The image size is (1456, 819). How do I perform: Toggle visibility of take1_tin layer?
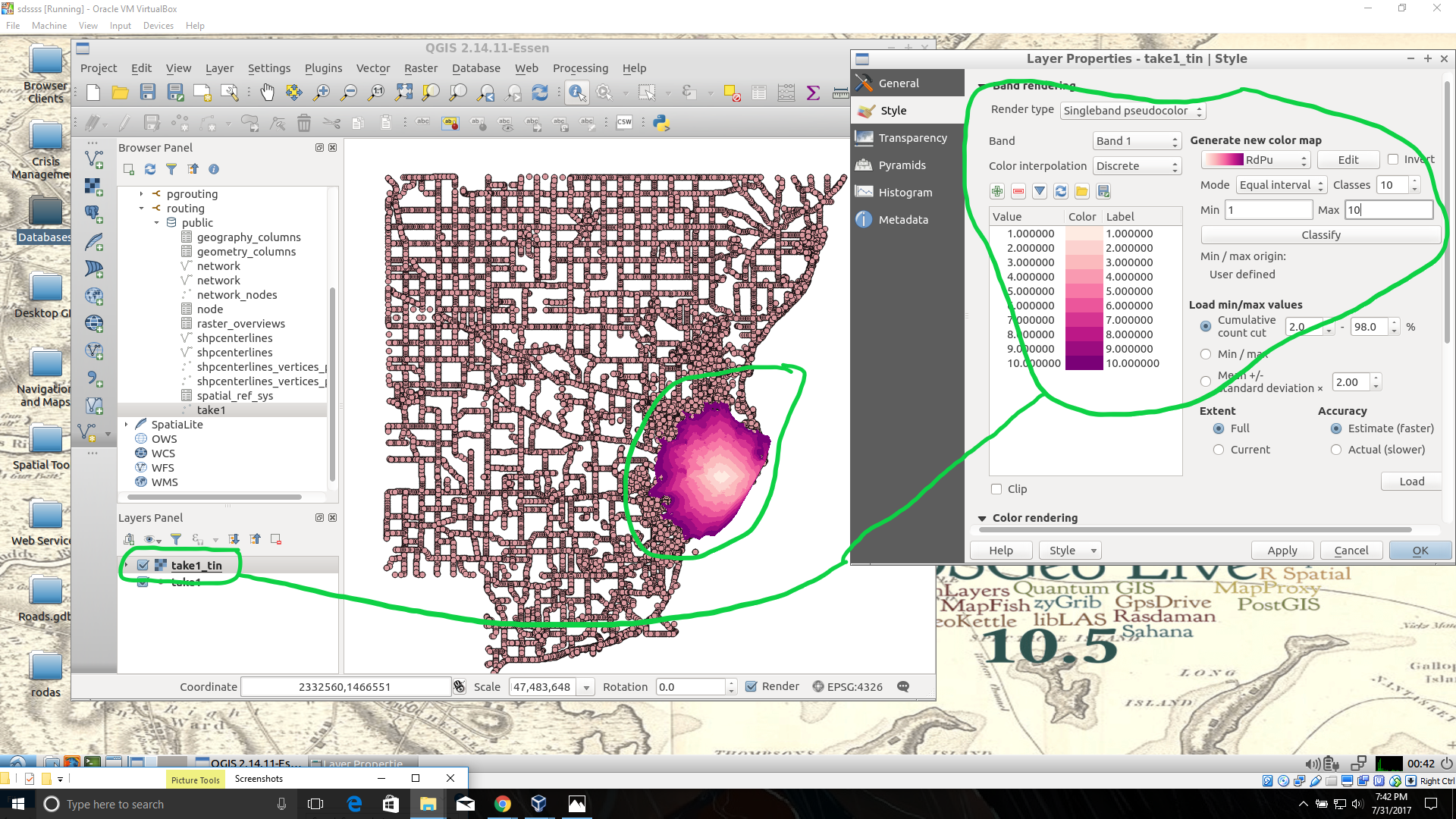click(143, 566)
